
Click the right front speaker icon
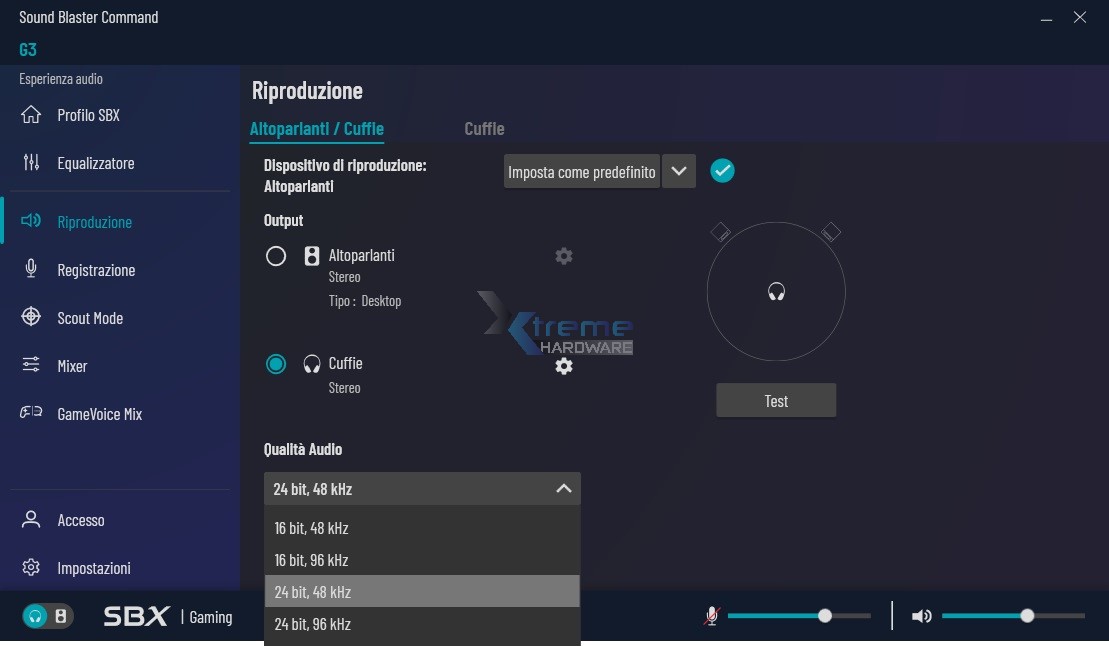(x=831, y=232)
